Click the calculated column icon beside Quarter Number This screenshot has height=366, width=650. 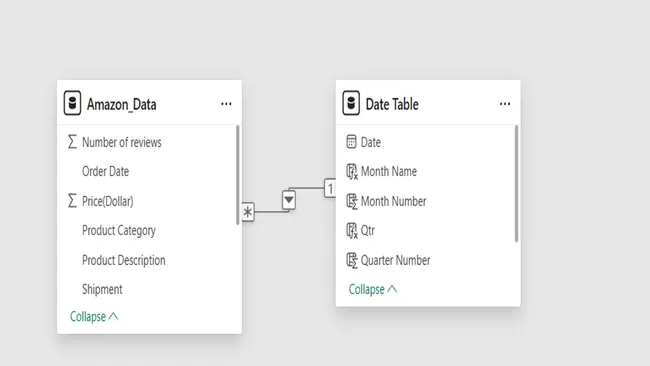click(x=352, y=260)
